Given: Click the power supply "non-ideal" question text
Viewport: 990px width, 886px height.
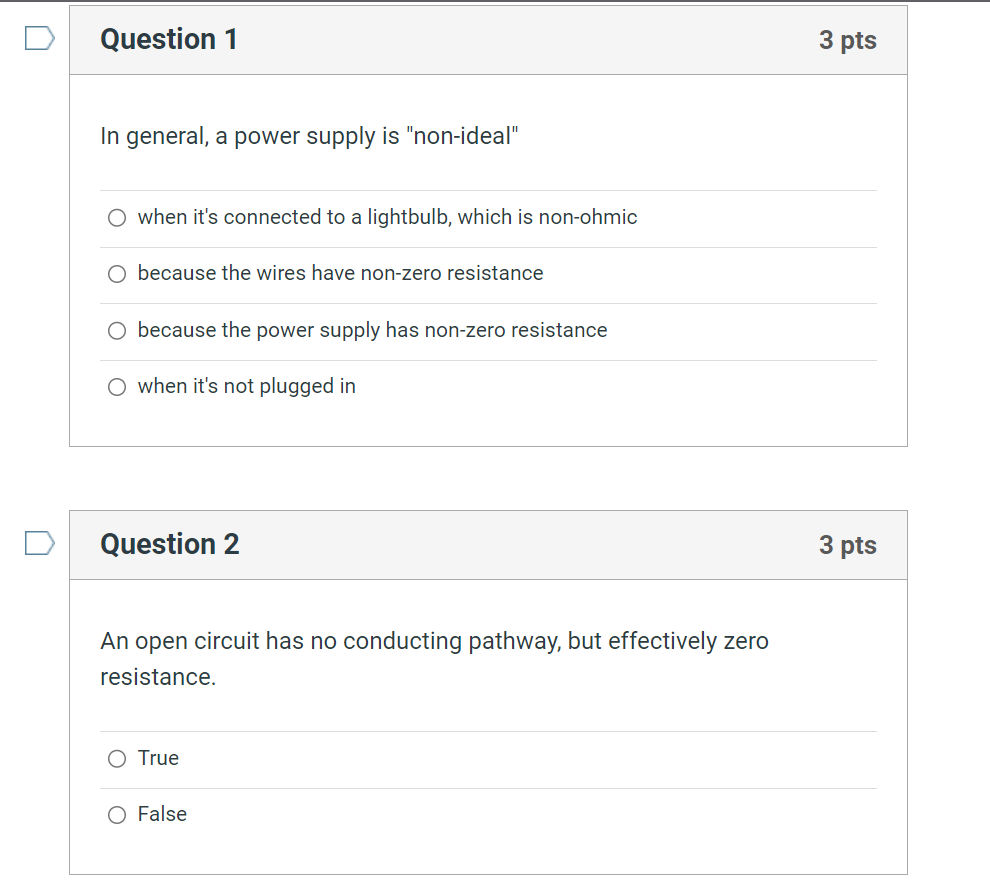Looking at the screenshot, I should click(309, 136).
